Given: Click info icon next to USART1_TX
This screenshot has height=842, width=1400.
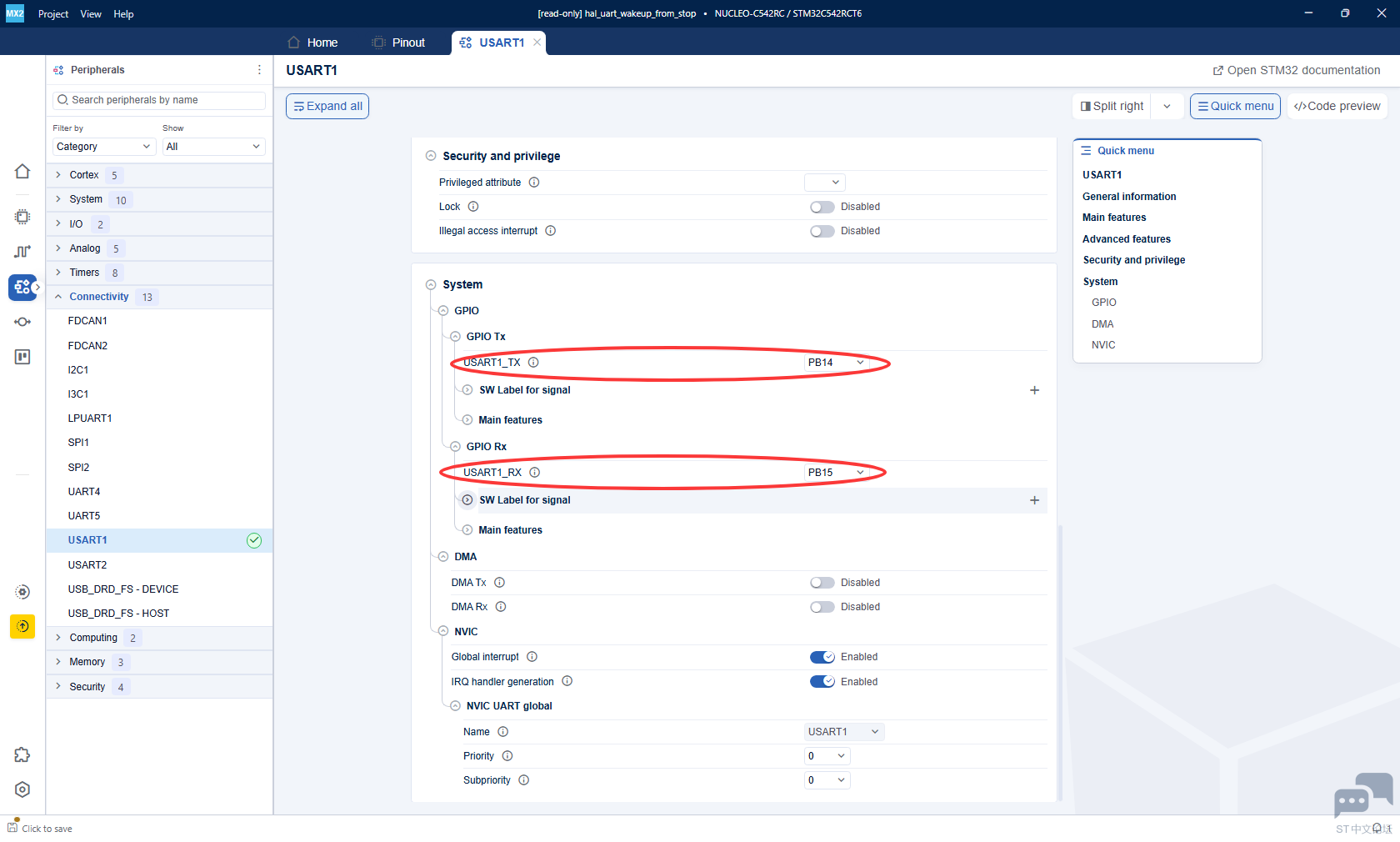Looking at the screenshot, I should click(533, 363).
